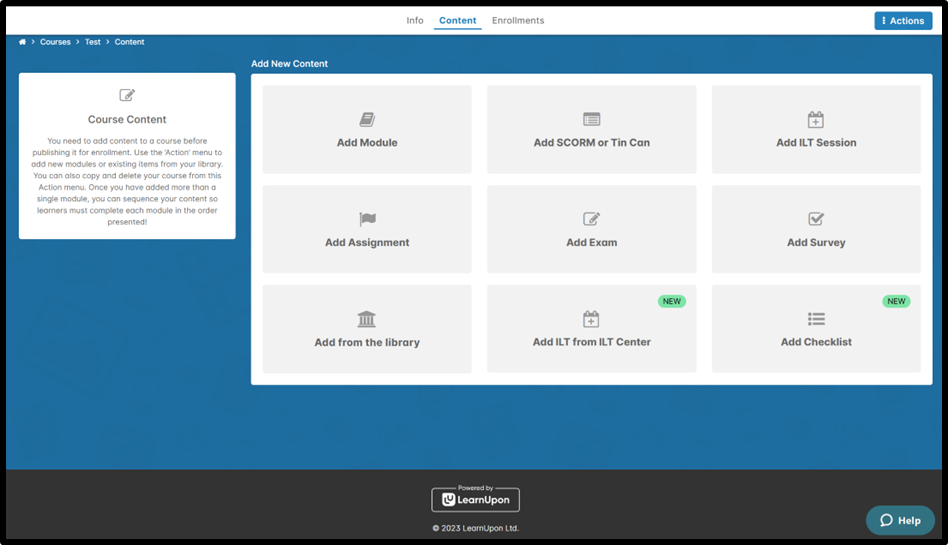Navigate to Courses in the breadcrumb
Screen dimensions: 948x545
click(55, 42)
